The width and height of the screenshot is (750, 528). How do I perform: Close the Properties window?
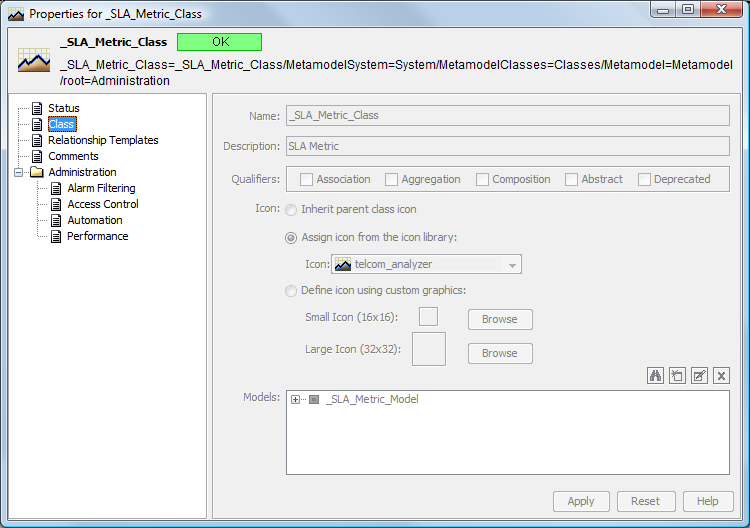[722, 10]
